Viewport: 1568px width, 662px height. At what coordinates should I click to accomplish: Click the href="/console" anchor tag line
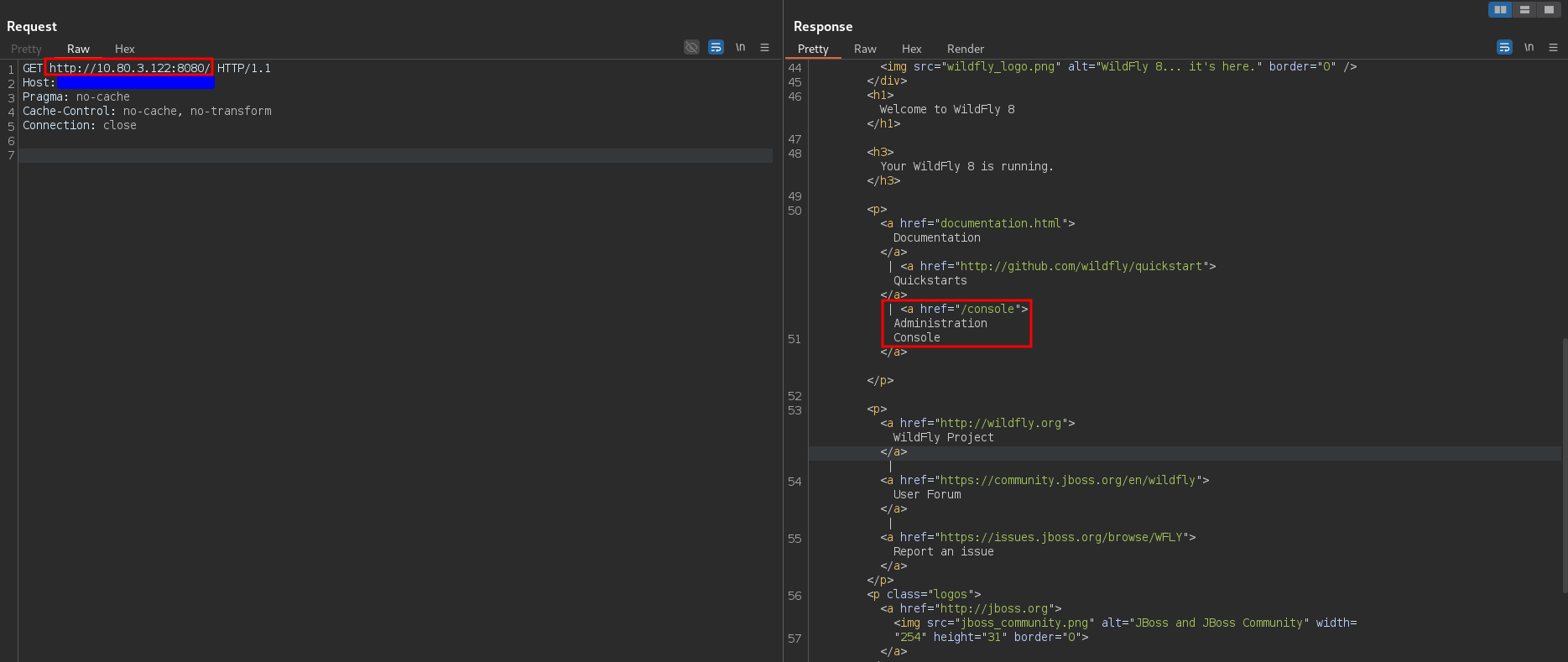958,309
